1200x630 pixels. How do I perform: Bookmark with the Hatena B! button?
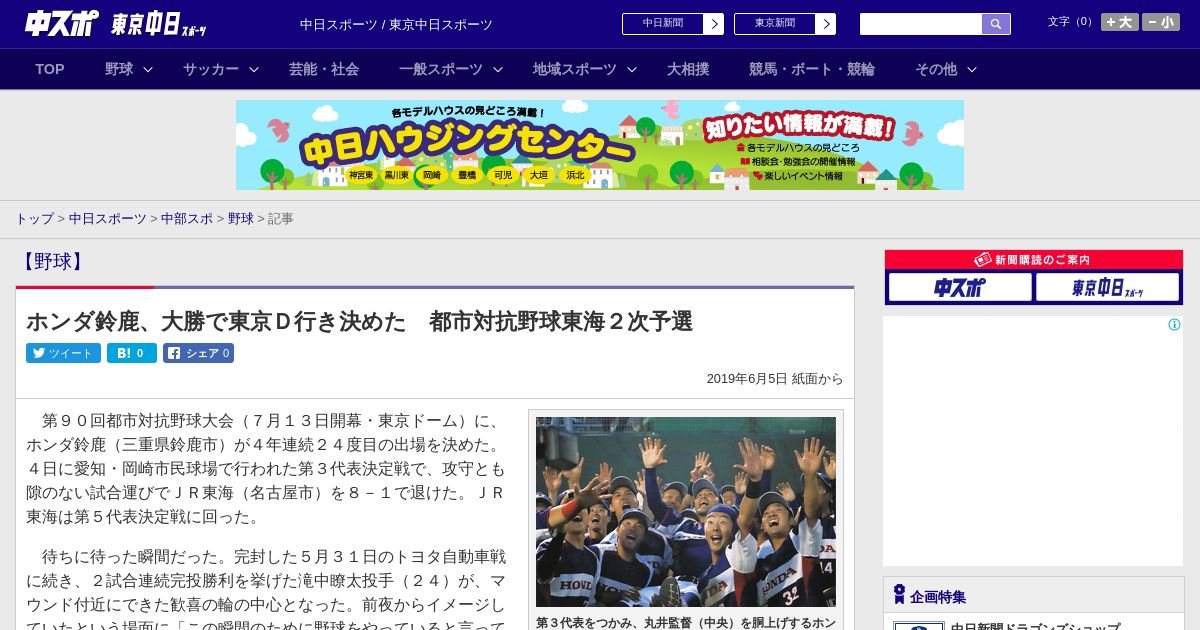[x=132, y=353]
